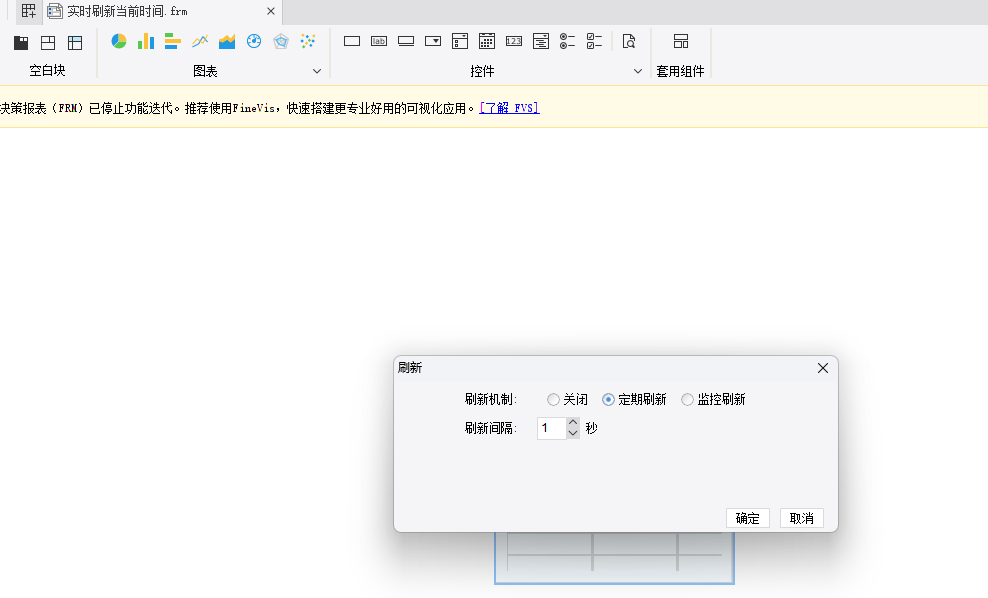Expand the 控件 widget gallery
Viewport: 988px width, 598px height.
pyautogui.click(x=638, y=71)
